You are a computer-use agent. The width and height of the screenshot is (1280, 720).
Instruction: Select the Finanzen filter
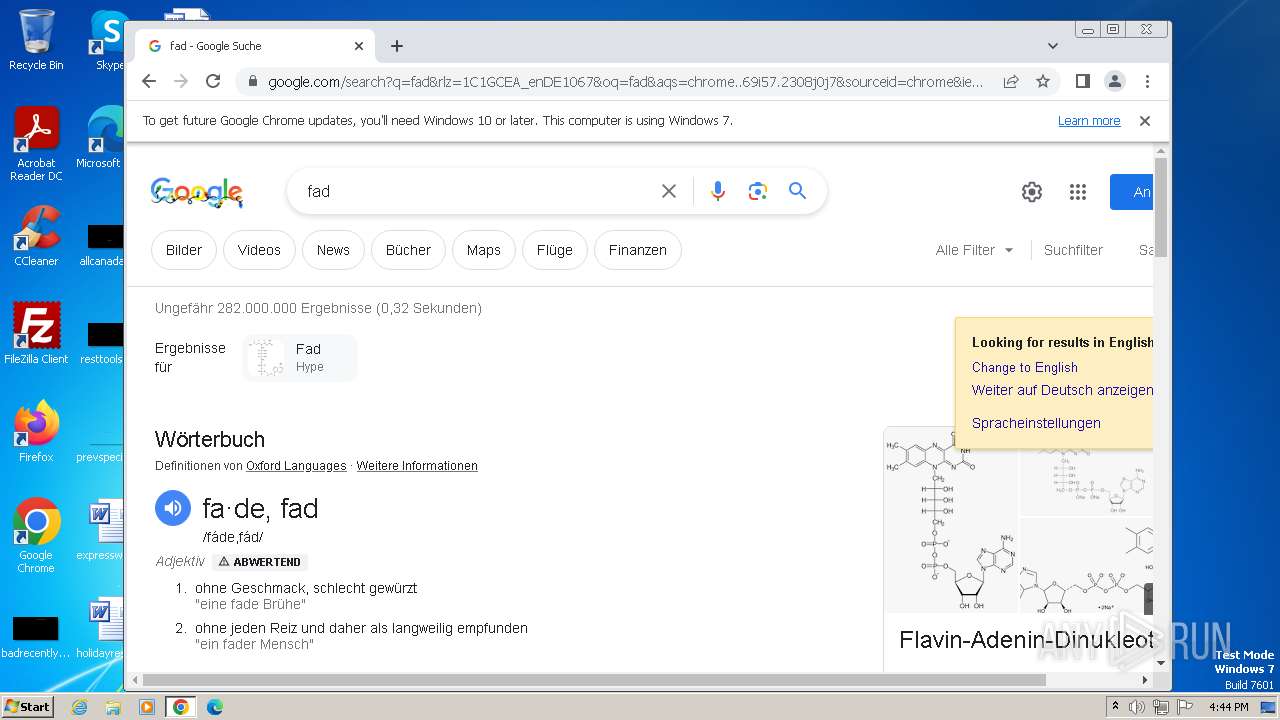tap(638, 250)
